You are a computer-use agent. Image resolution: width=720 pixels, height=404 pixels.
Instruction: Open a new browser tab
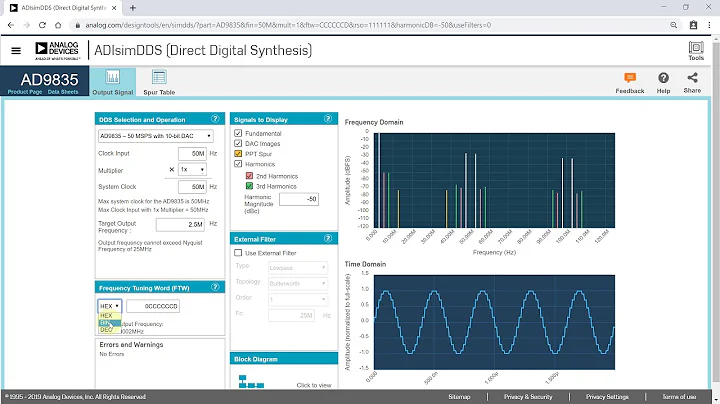pos(133,8)
